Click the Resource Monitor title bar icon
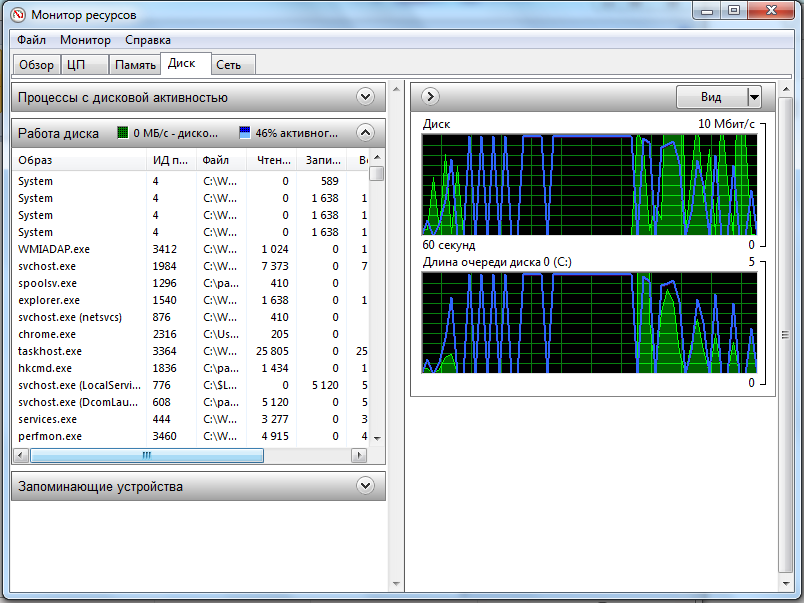This screenshot has height=603, width=804. coord(17,14)
